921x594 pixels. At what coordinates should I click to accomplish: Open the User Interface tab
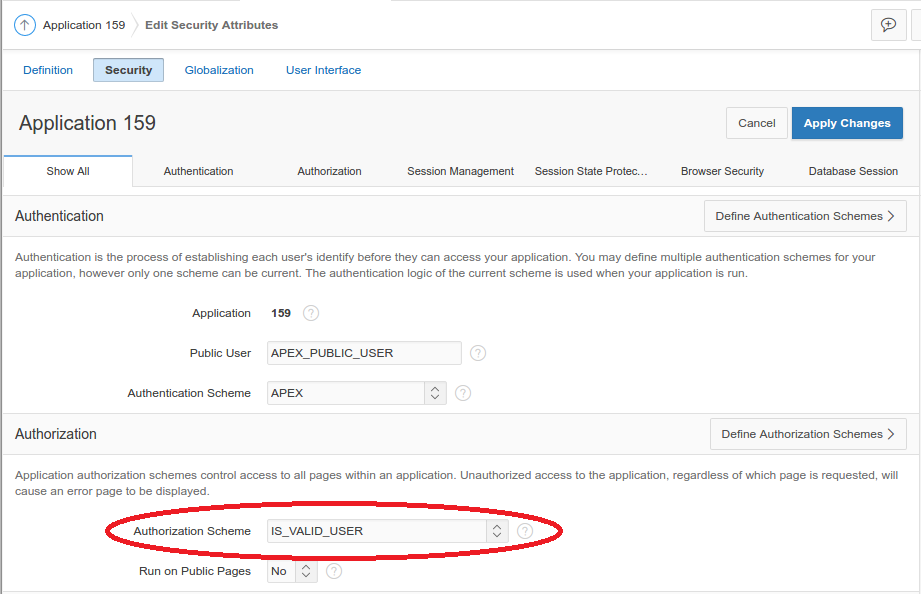[323, 70]
